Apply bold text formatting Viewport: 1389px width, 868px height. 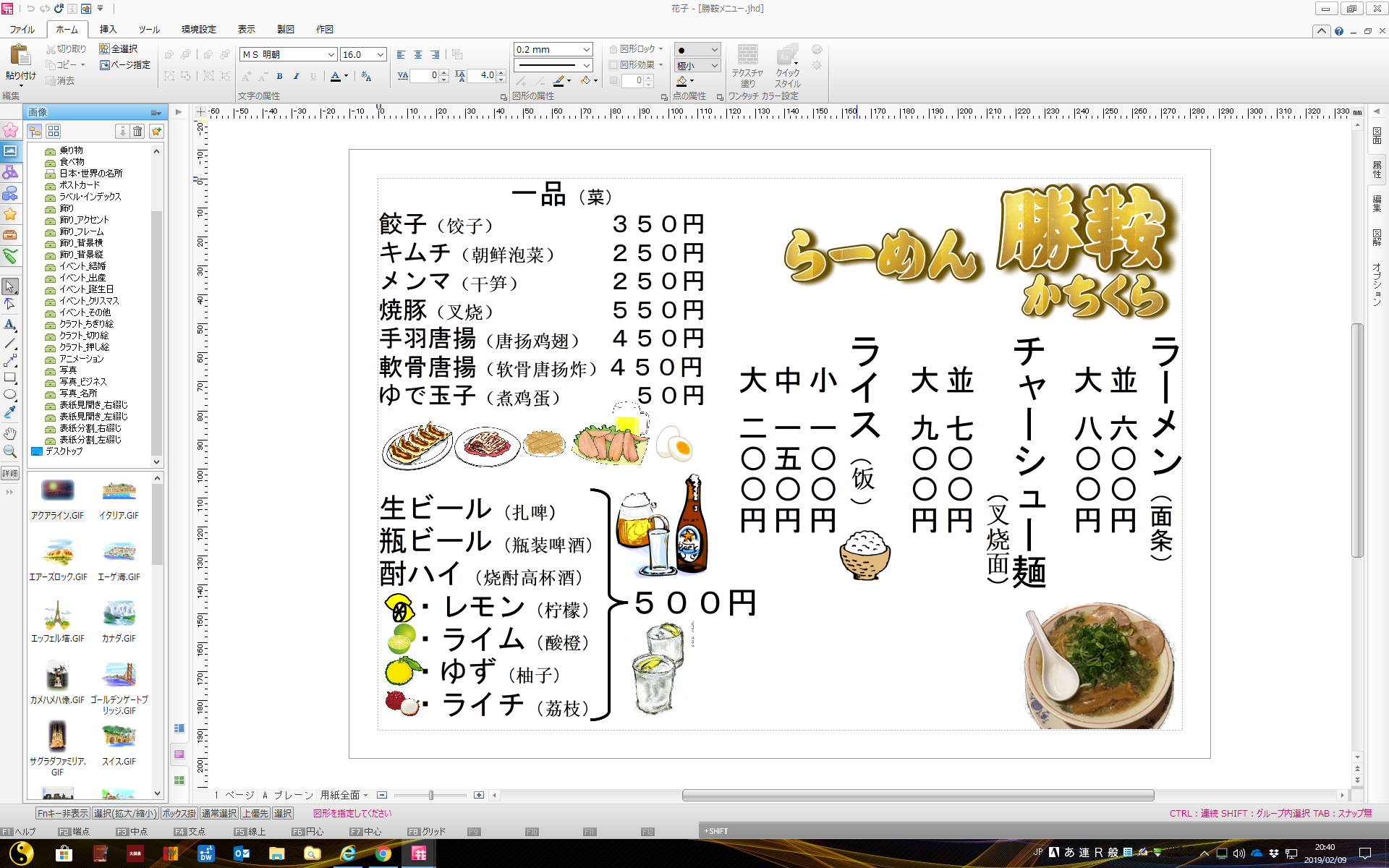[x=280, y=76]
